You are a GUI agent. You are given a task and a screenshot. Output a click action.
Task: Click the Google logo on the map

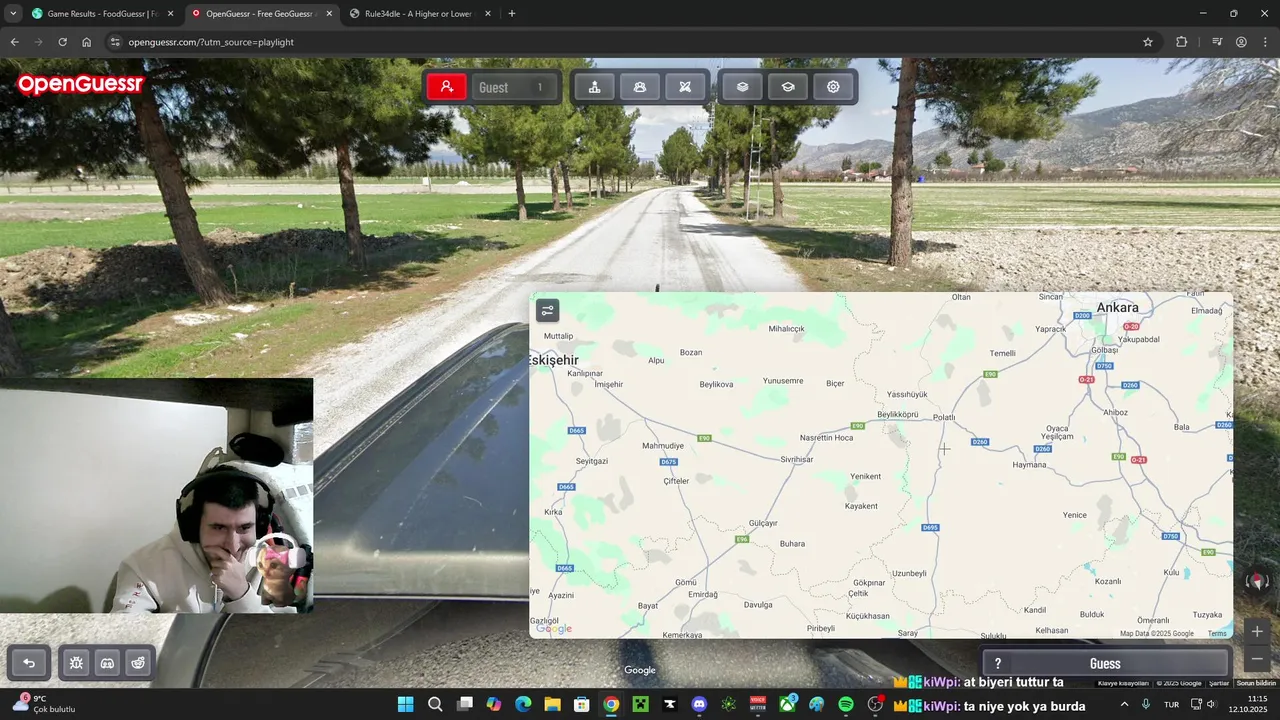point(554,628)
